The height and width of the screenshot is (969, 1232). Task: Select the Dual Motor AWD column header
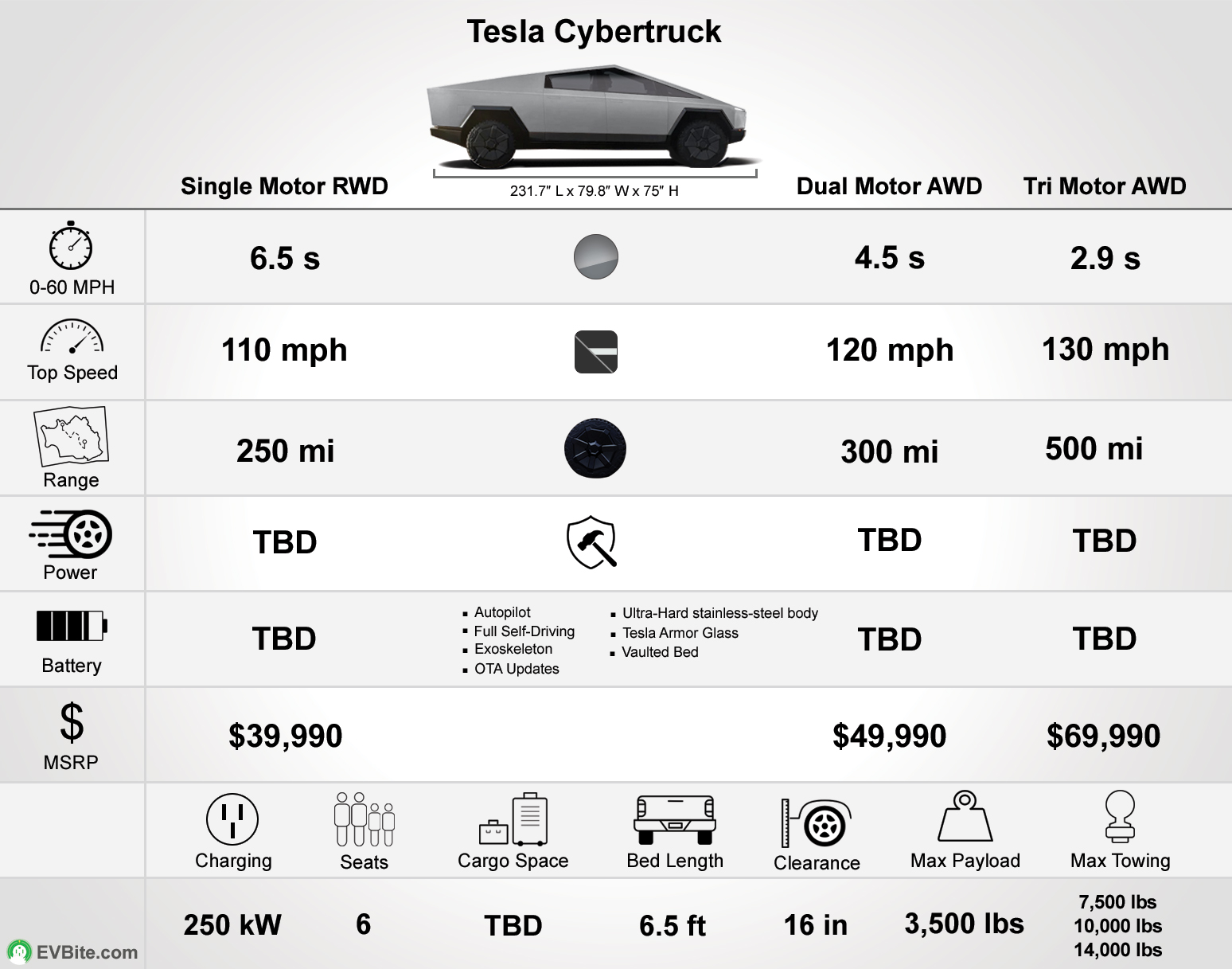(x=889, y=186)
